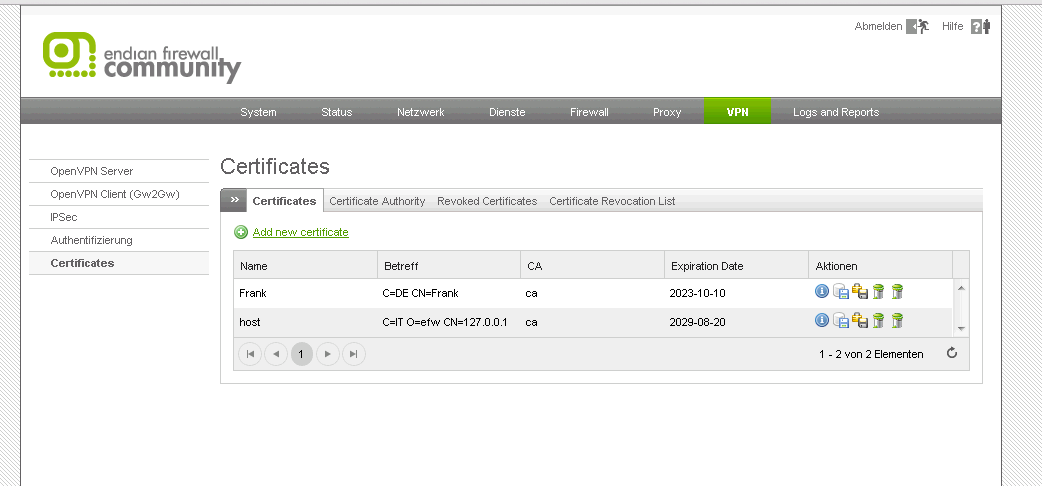
Task: Show info for the host certificate
Action: point(822,321)
